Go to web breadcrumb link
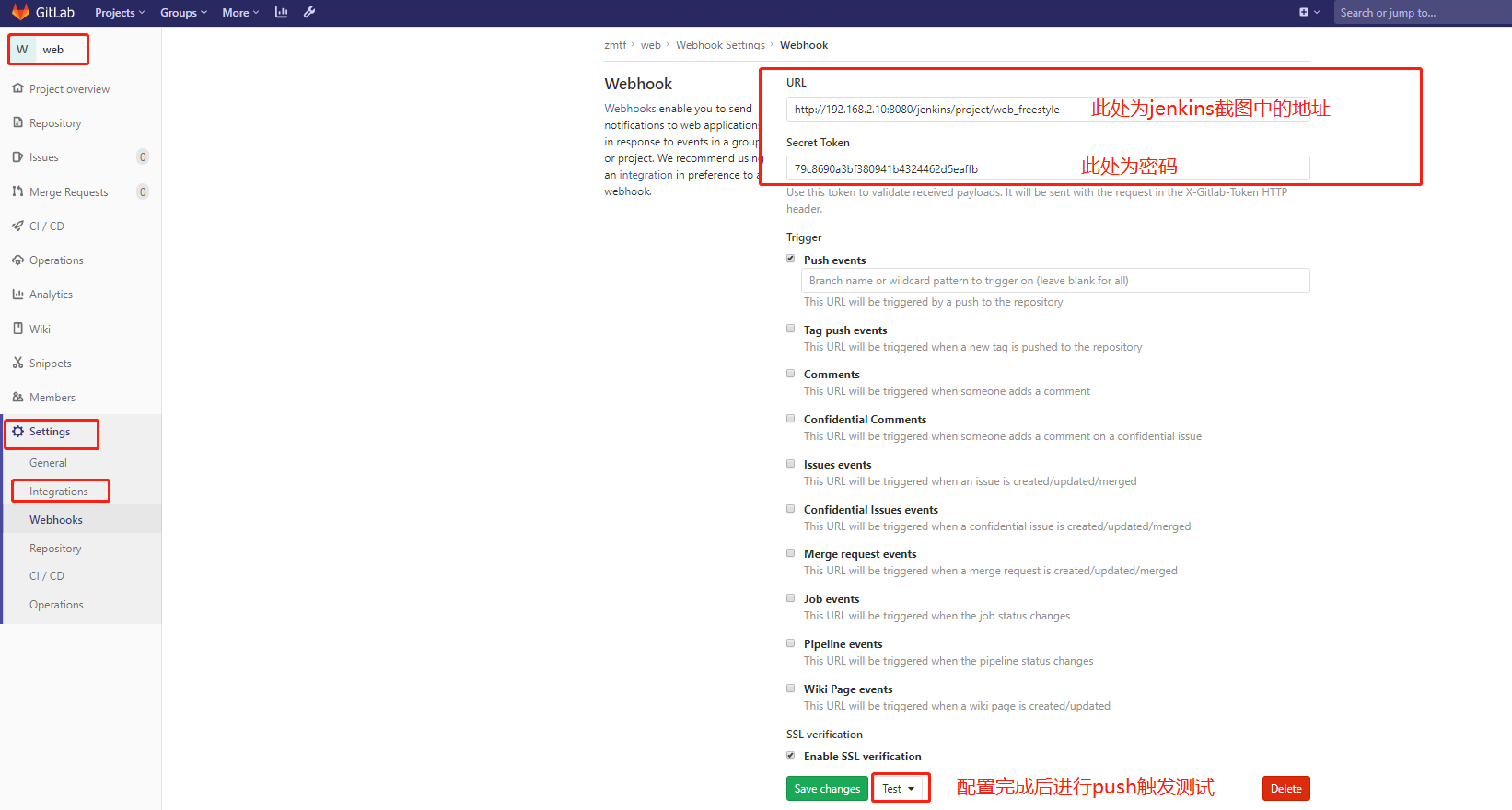Viewport: 1512px width, 810px height. pyautogui.click(x=651, y=45)
